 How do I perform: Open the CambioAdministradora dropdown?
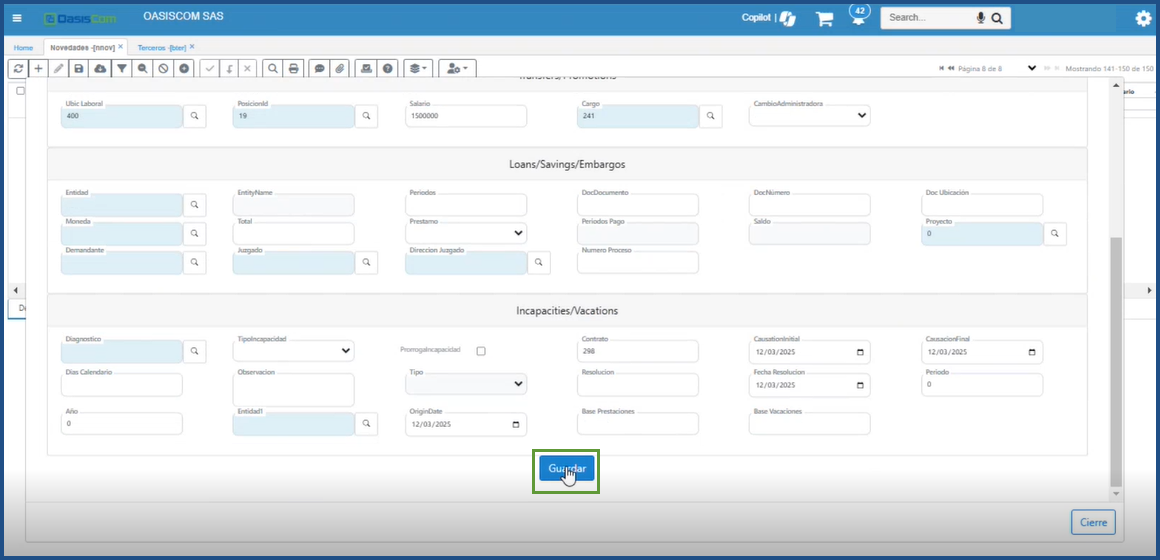coord(810,115)
